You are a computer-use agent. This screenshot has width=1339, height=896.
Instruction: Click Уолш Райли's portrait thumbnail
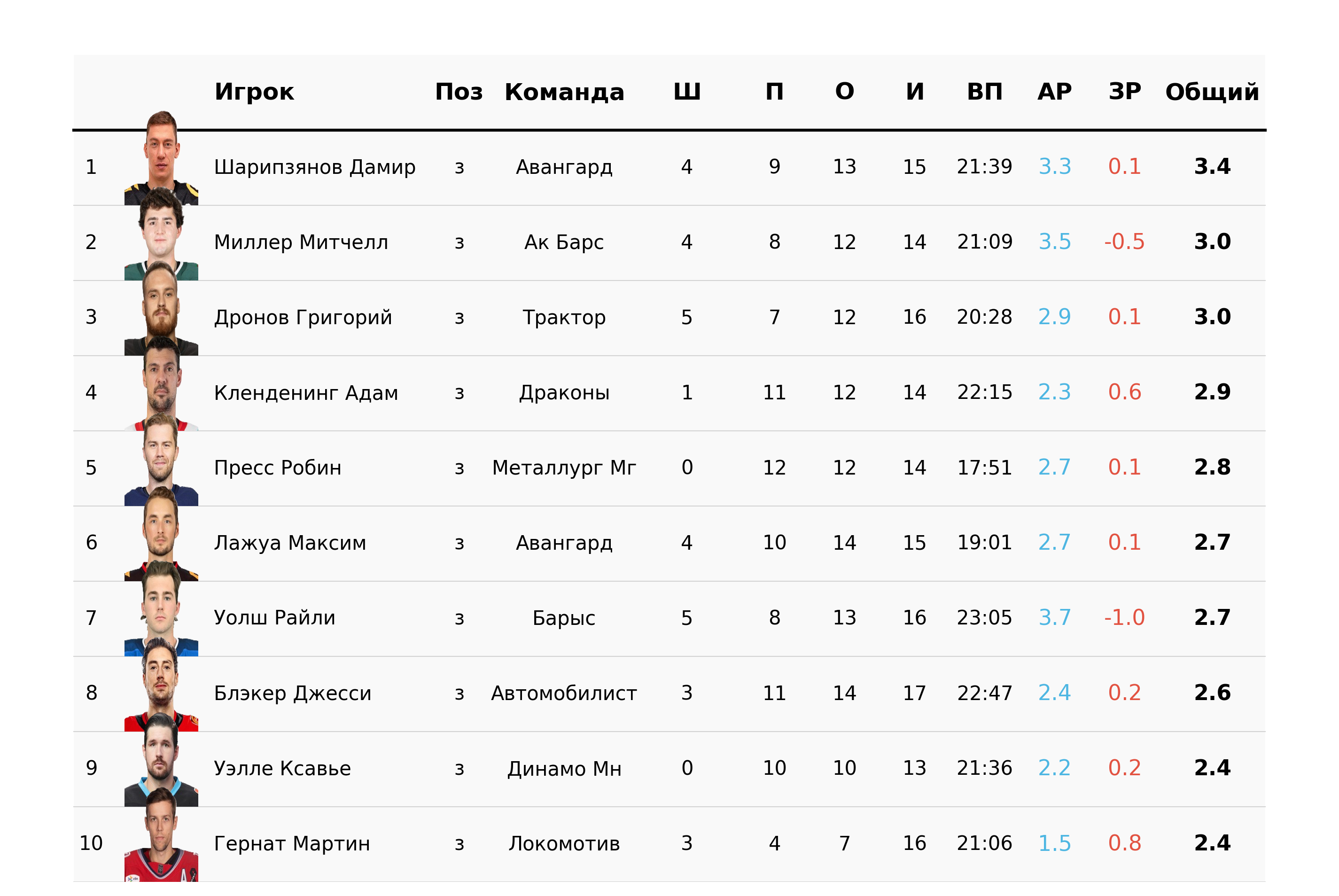point(161,609)
